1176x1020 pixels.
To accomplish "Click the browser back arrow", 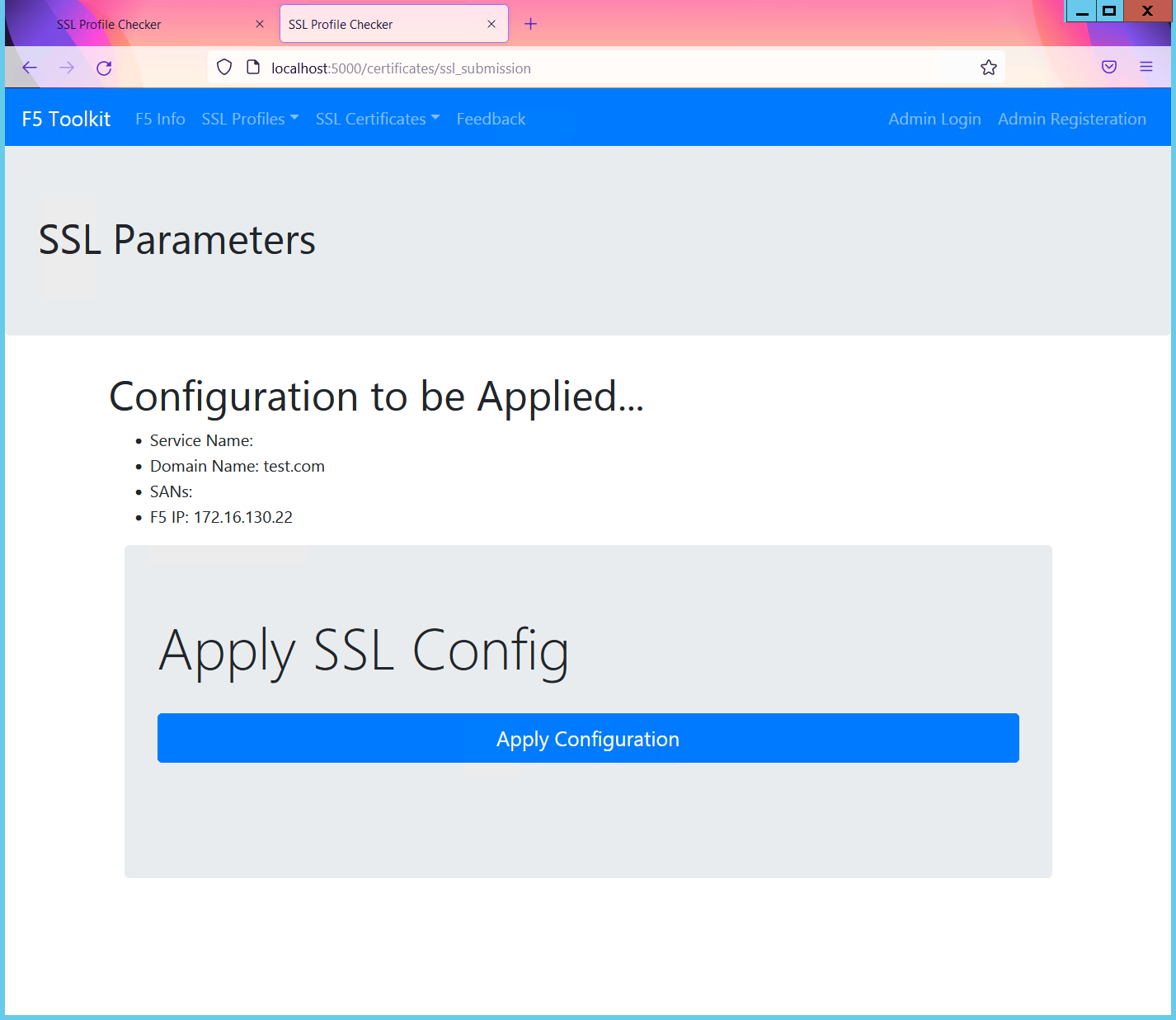I will point(30,68).
